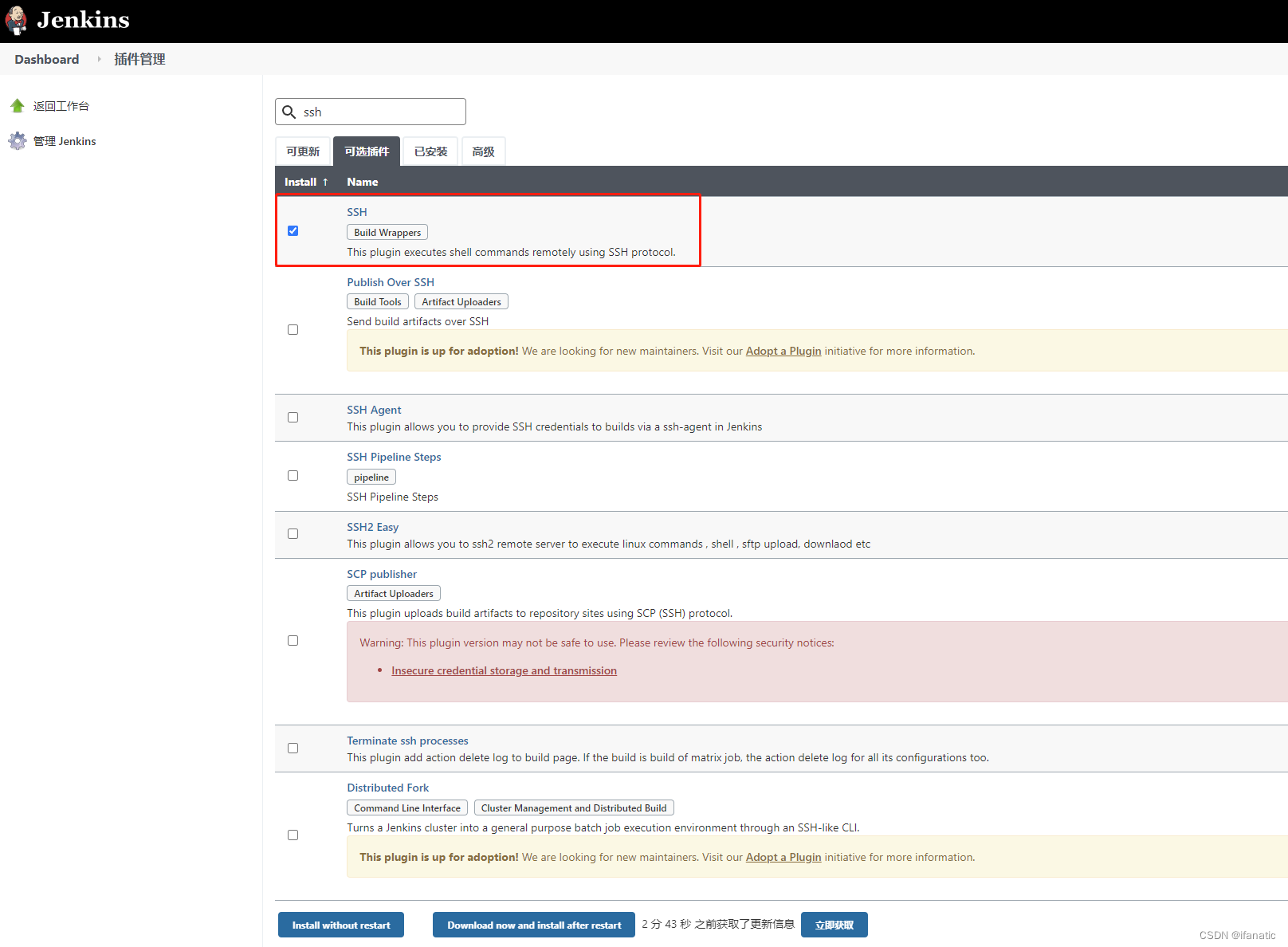This screenshot has width=1288, height=947.
Task: Click the Jenkins butler logo icon
Action: pyautogui.click(x=16, y=21)
